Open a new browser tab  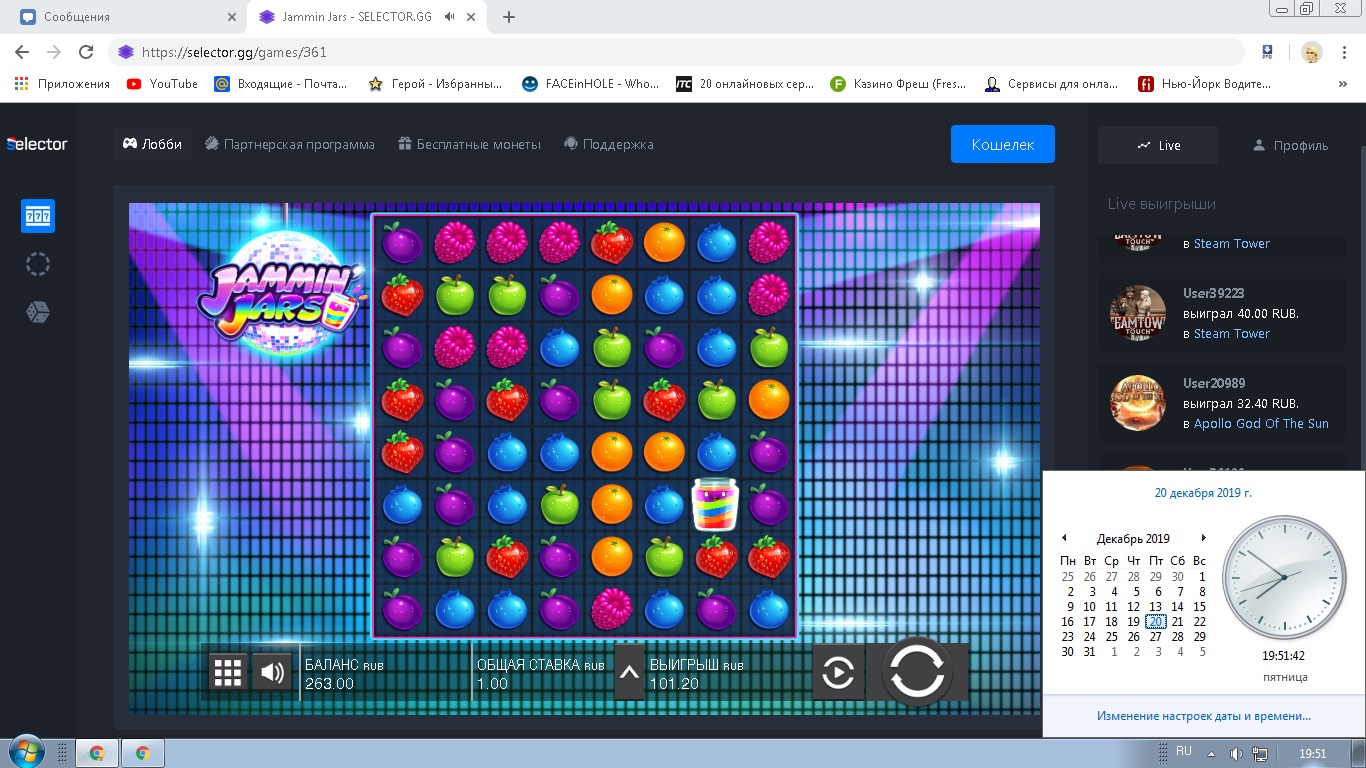point(509,17)
